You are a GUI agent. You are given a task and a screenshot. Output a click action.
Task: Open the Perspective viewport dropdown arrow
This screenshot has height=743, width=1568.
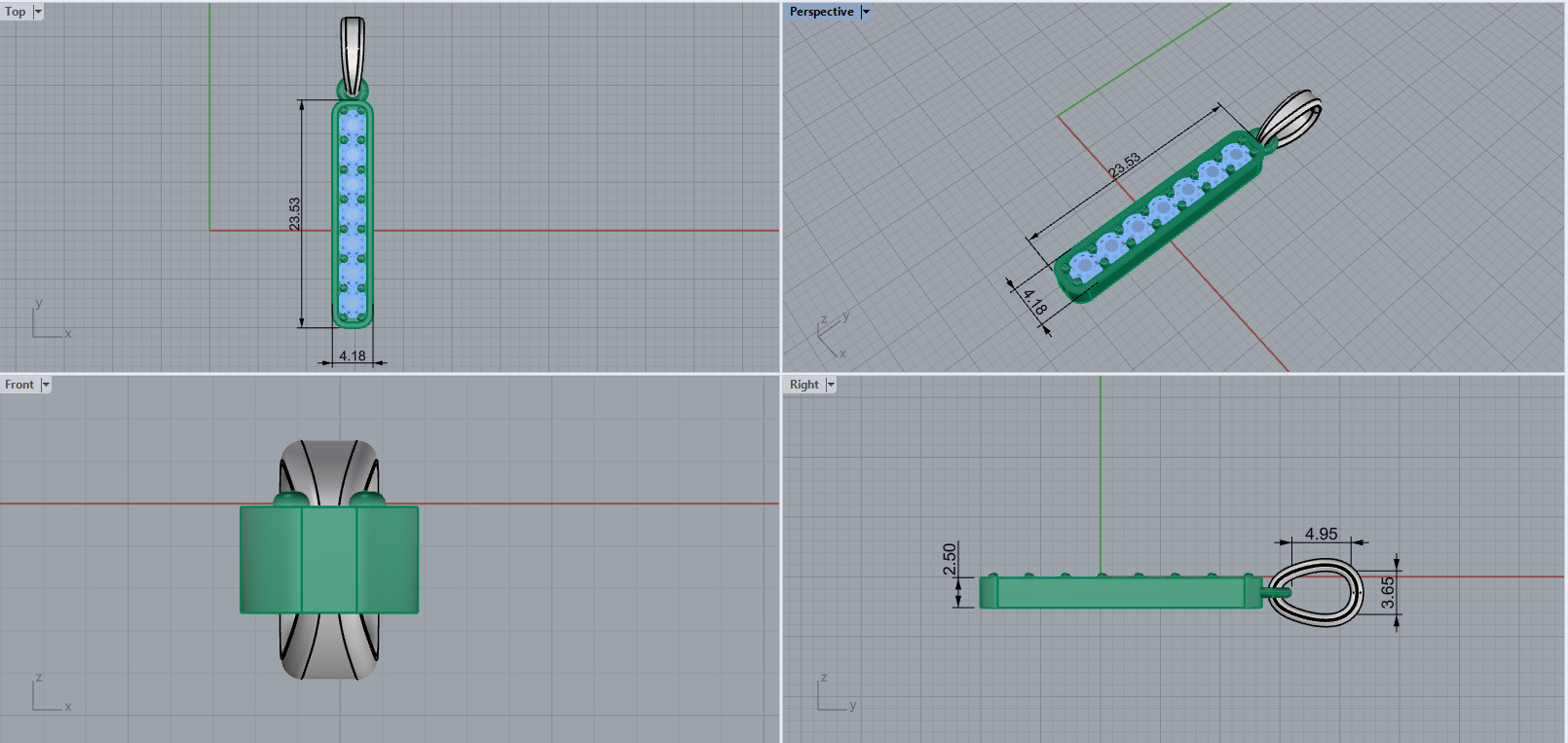click(x=865, y=12)
